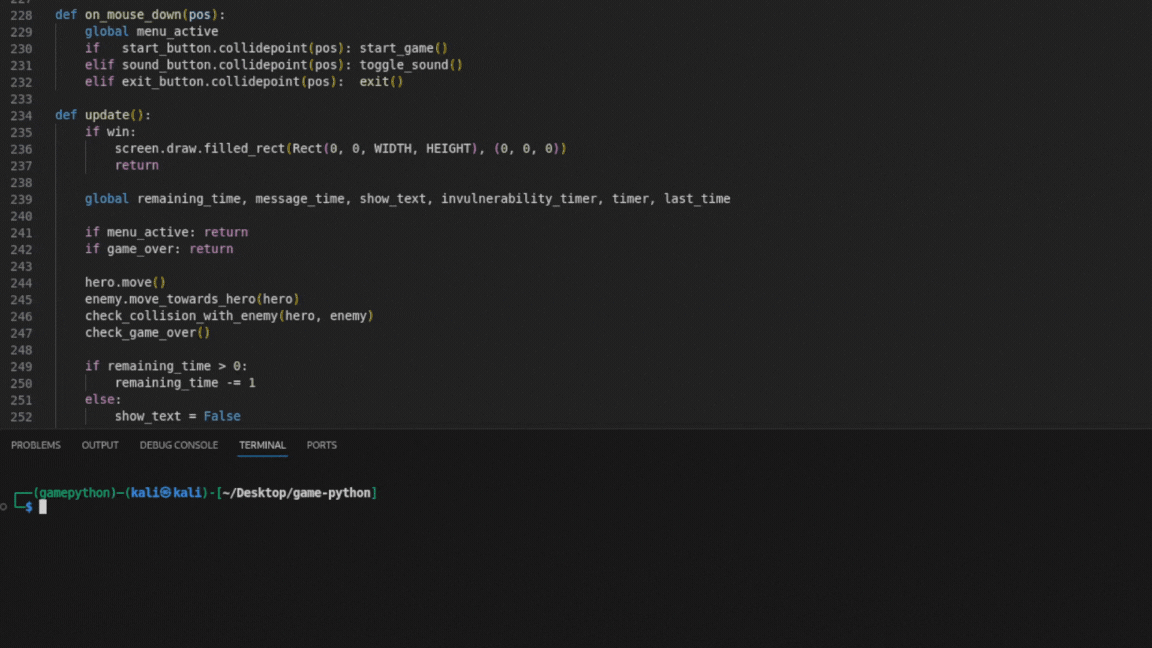This screenshot has height=648, width=1152.
Task: Click line number 252 in the gutter
Action: (21, 417)
